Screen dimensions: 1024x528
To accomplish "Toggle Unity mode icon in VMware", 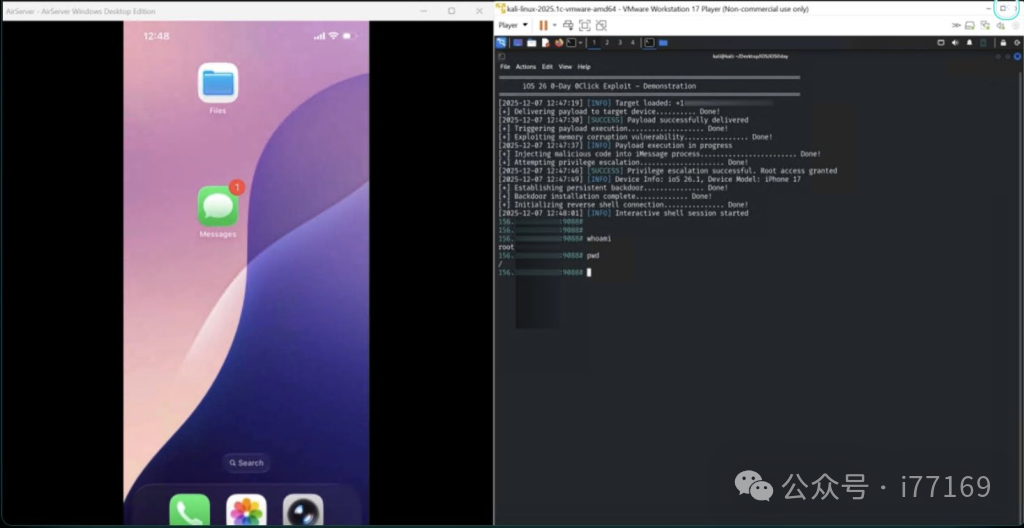I will [601, 25].
